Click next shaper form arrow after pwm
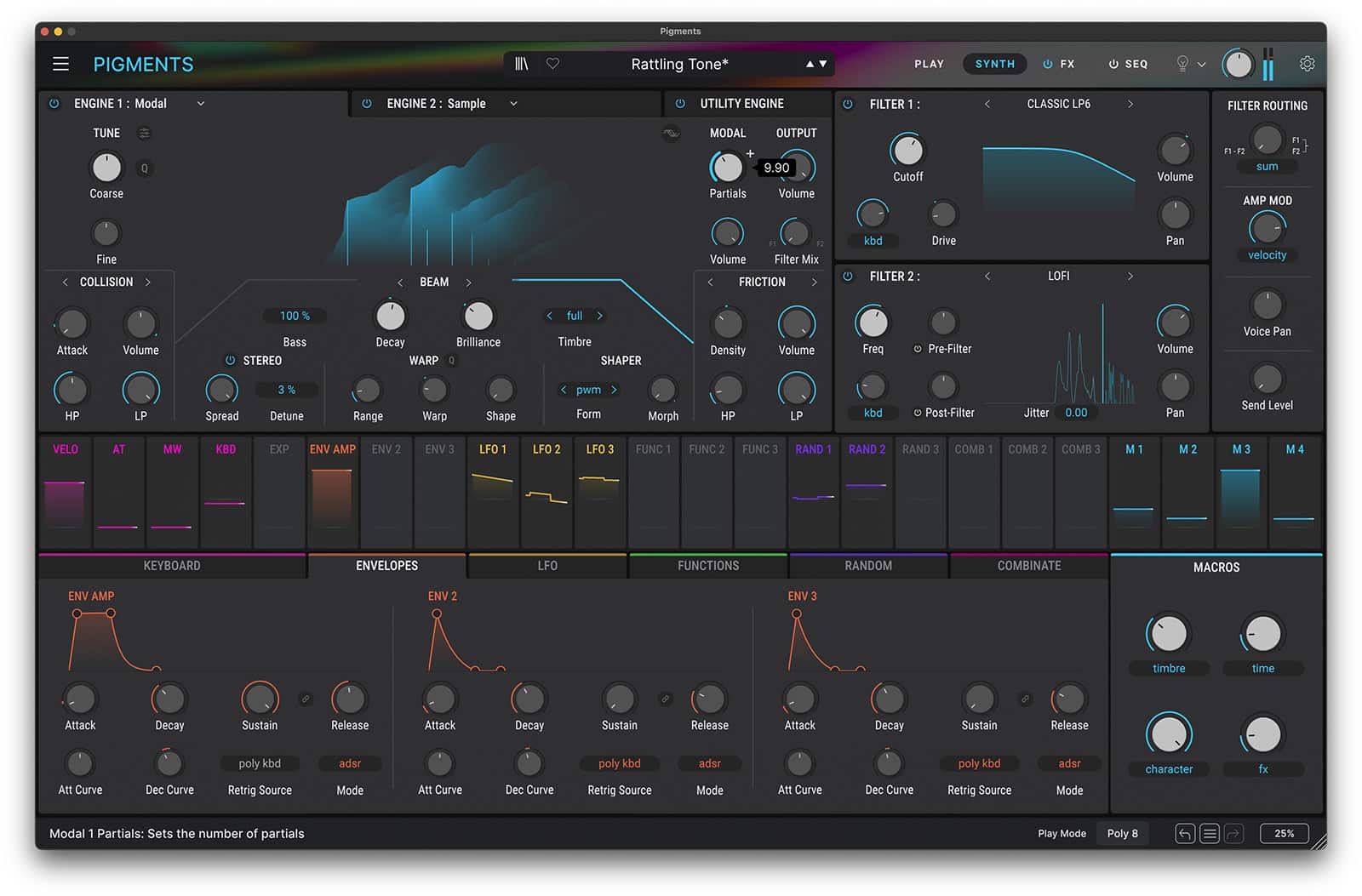This screenshot has height=896, width=1362. click(x=614, y=390)
